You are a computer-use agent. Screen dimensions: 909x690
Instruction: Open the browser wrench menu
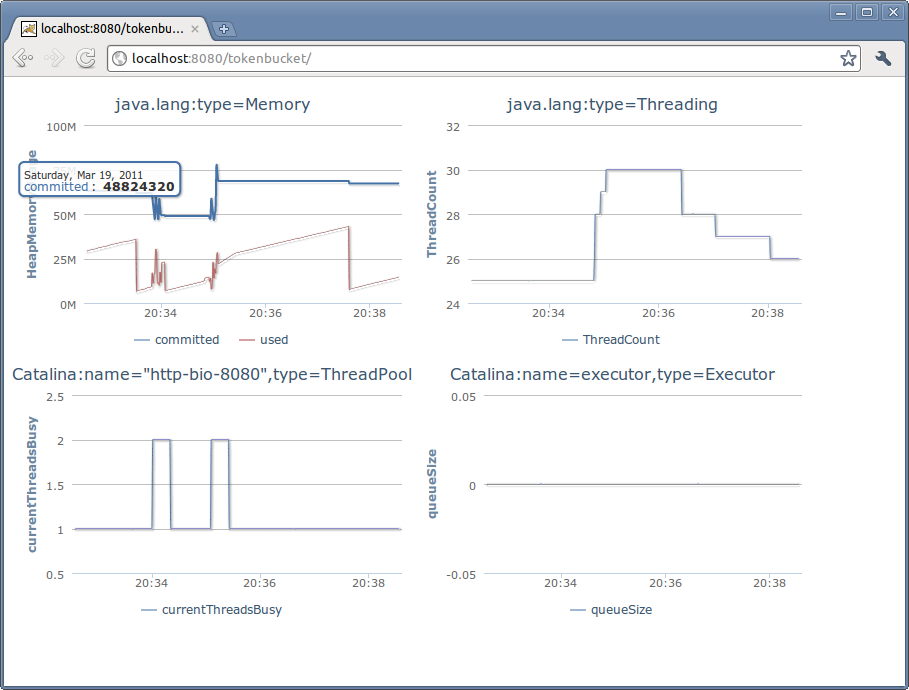tap(883, 58)
